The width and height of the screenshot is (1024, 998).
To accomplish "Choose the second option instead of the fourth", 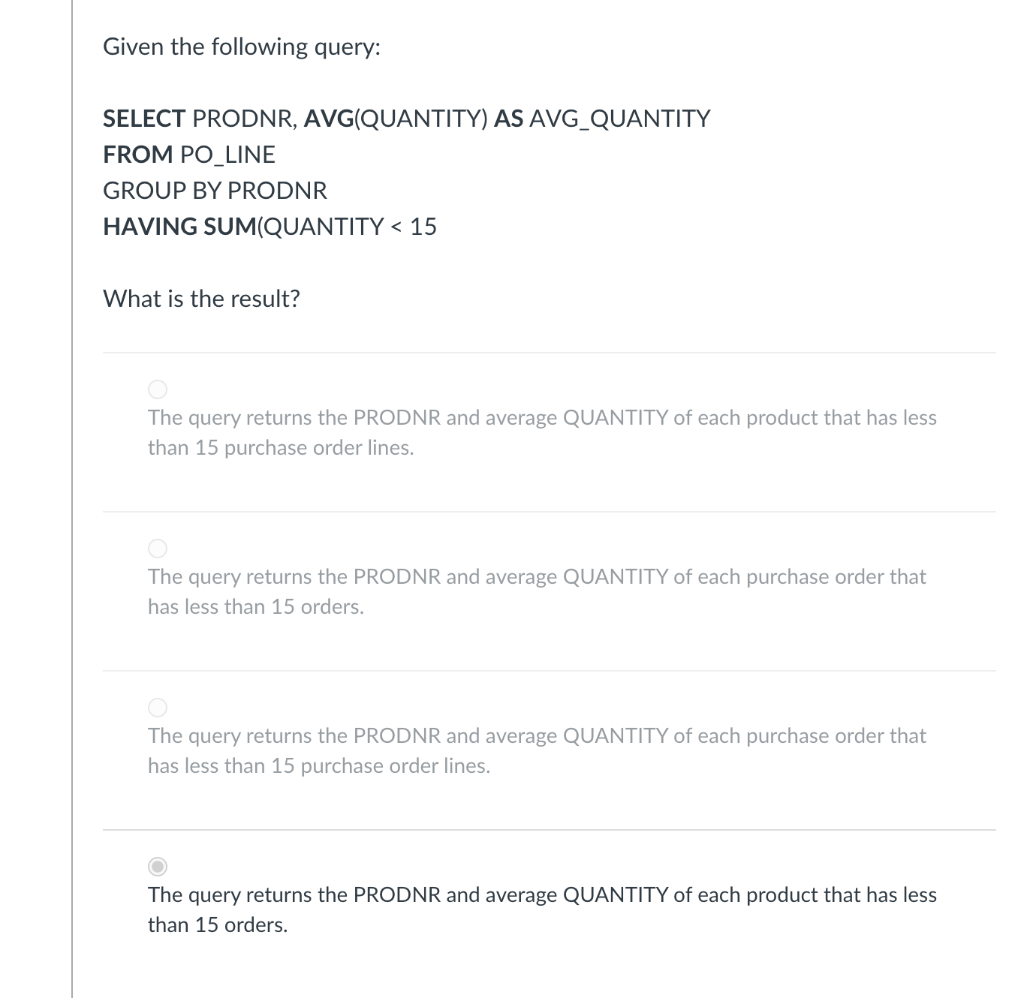I will pyautogui.click(x=157, y=548).
